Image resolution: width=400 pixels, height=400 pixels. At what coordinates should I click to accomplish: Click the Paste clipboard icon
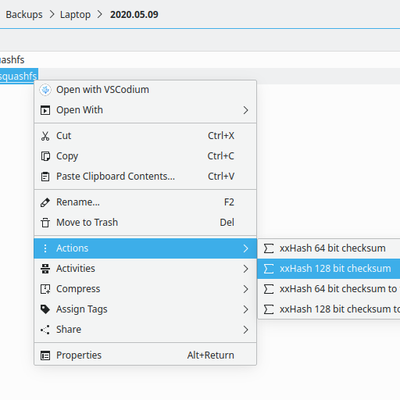pyautogui.click(x=45, y=177)
